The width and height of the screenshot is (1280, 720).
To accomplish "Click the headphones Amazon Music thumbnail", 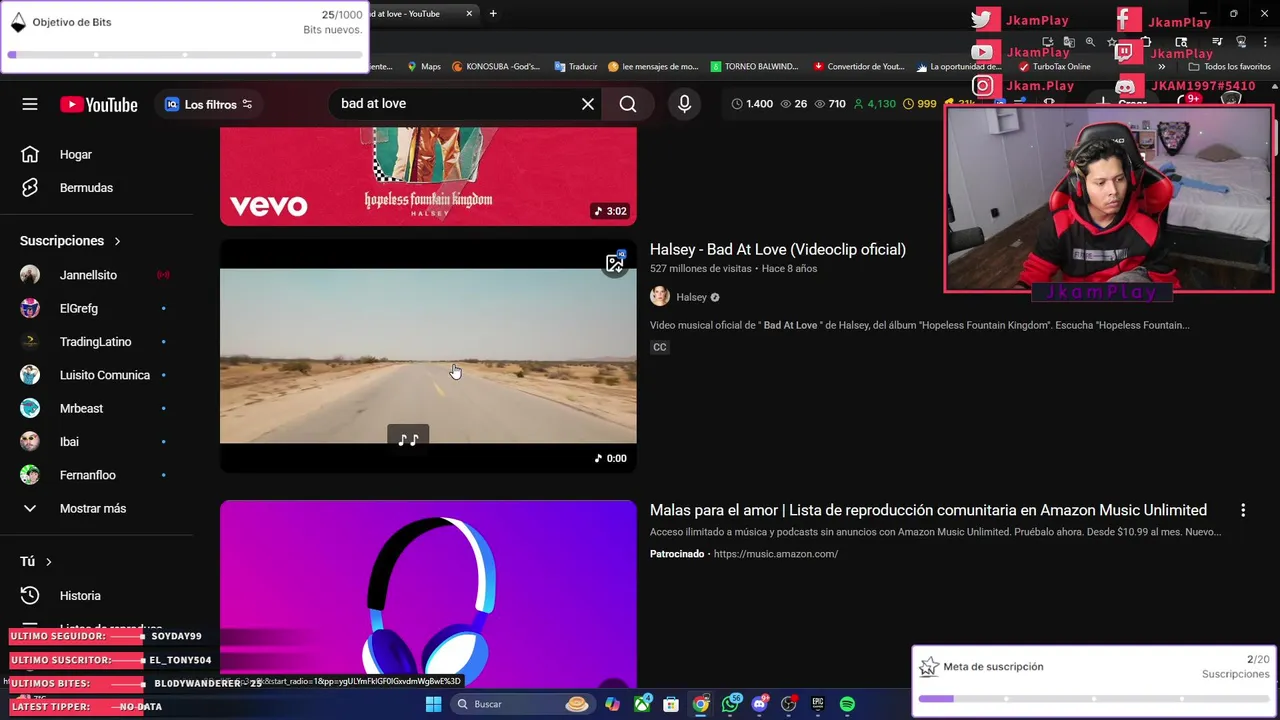I will point(428,595).
